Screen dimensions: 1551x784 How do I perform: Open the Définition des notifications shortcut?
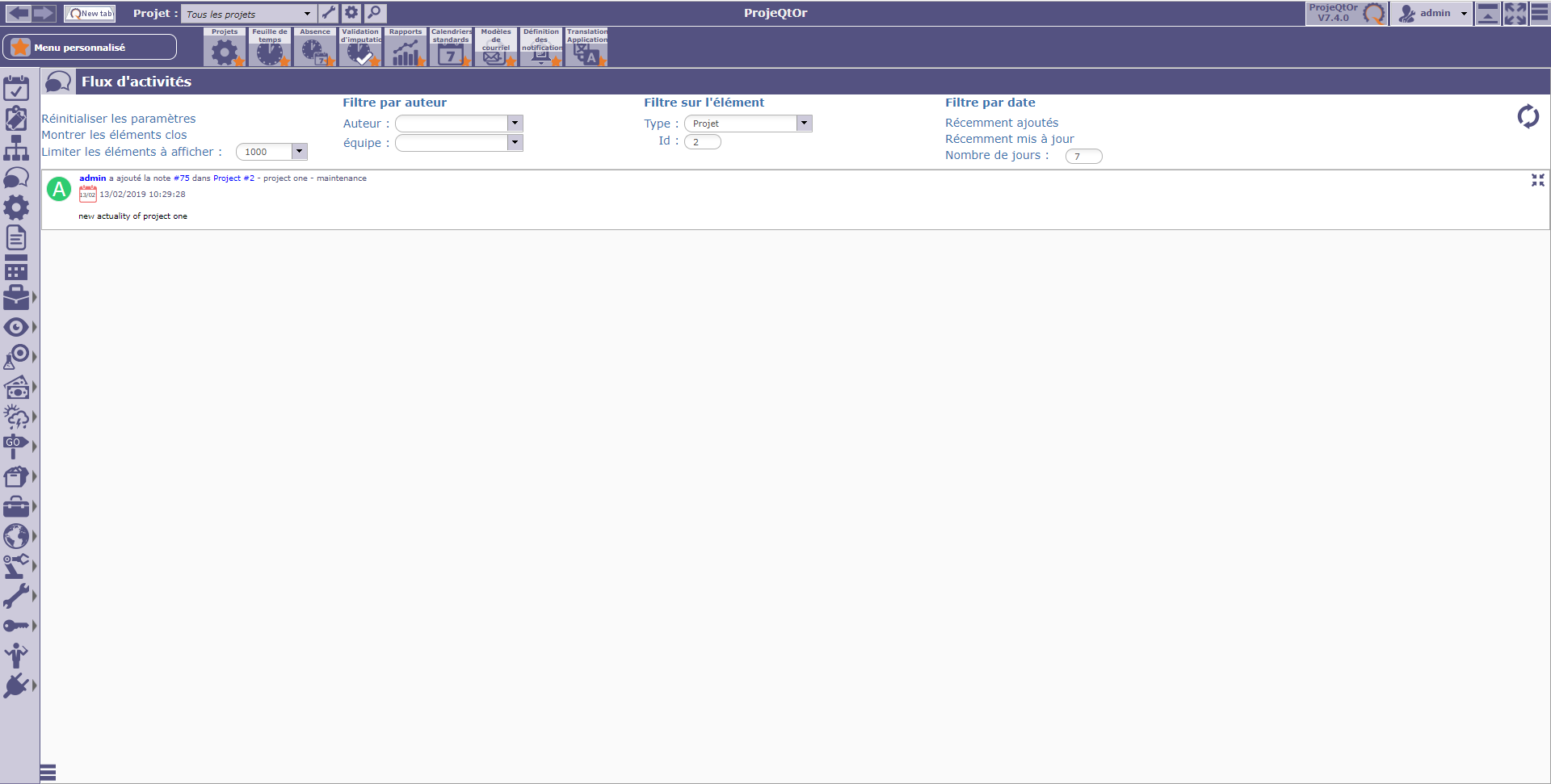coord(541,48)
